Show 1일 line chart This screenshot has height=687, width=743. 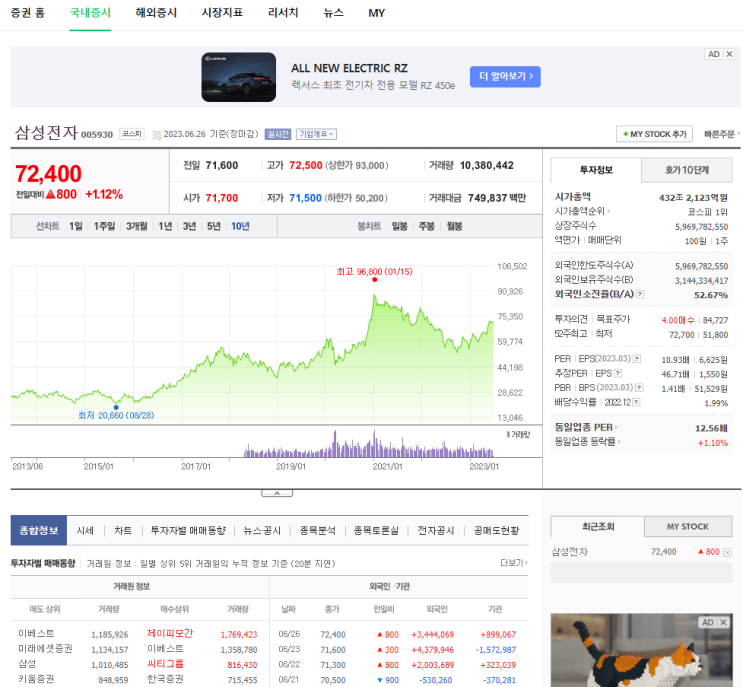76,226
